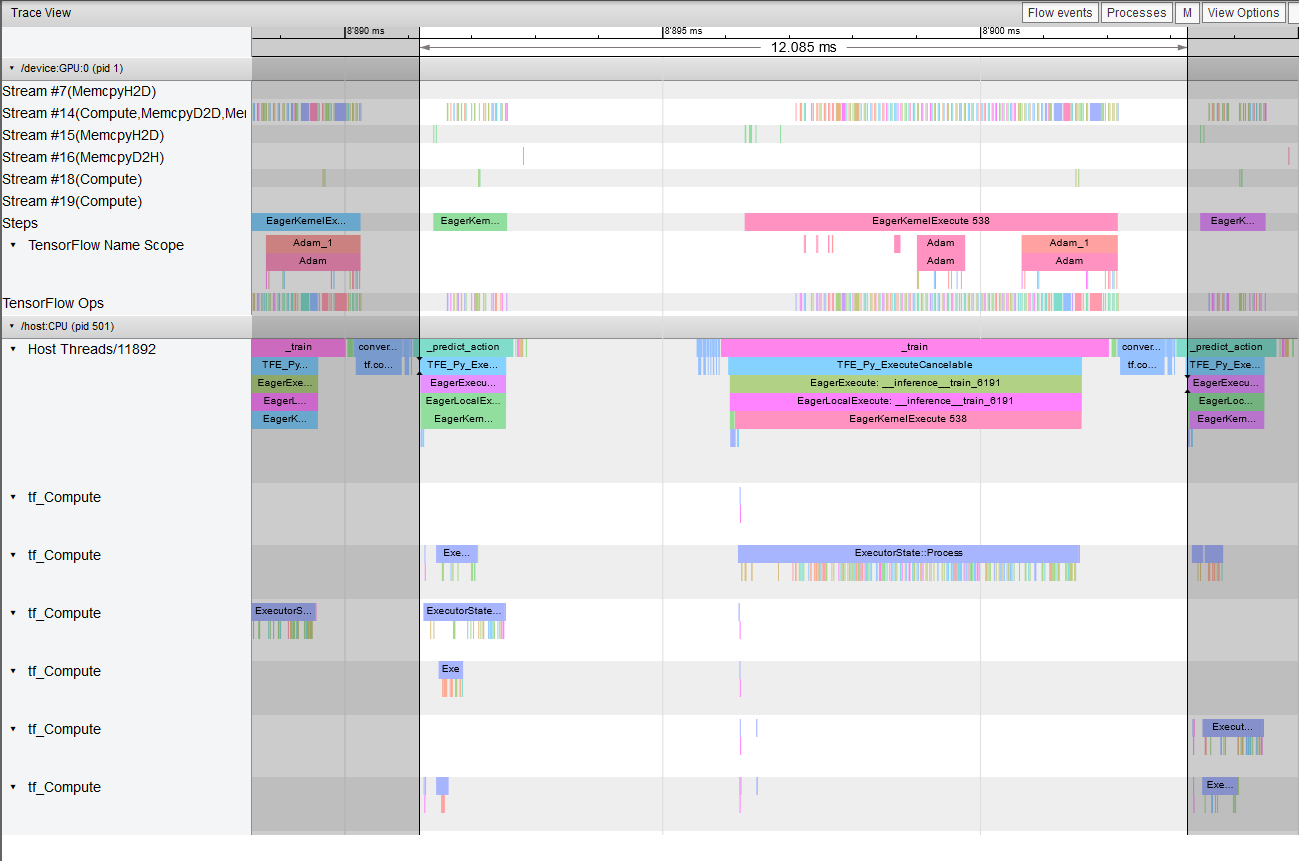Select the EagerExecute __inference__train_6191 event
Screen dimensions: 1299x861
click(905, 383)
